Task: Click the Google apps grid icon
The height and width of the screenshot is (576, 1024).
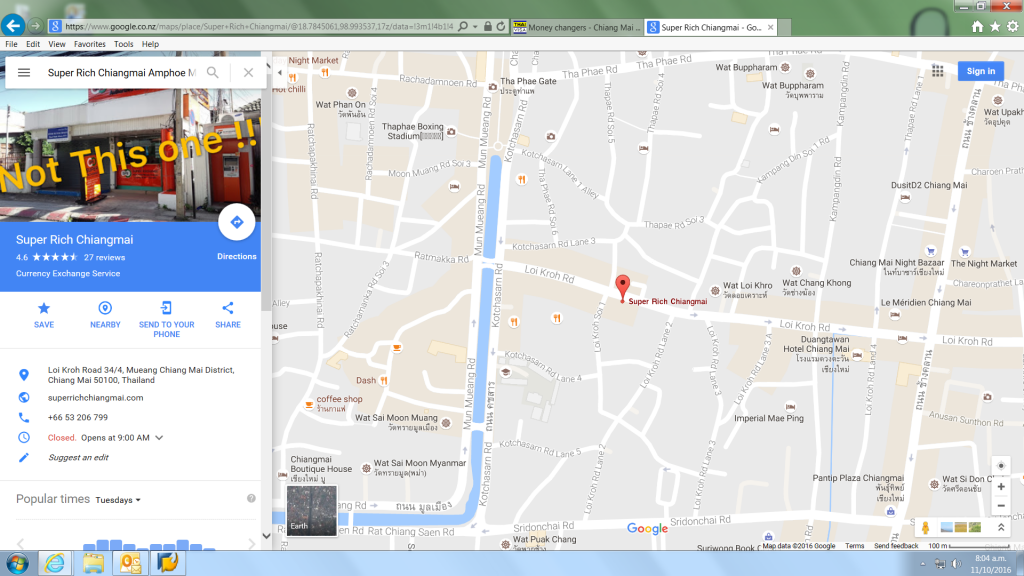Action: [x=938, y=71]
